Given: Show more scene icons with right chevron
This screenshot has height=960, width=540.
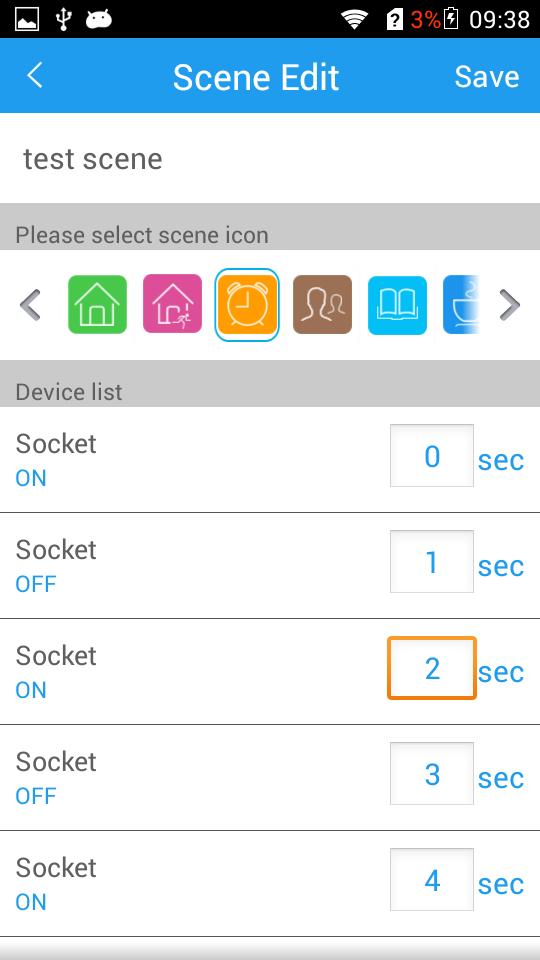Looking at the screenshot, I should (x=509, y=305).
